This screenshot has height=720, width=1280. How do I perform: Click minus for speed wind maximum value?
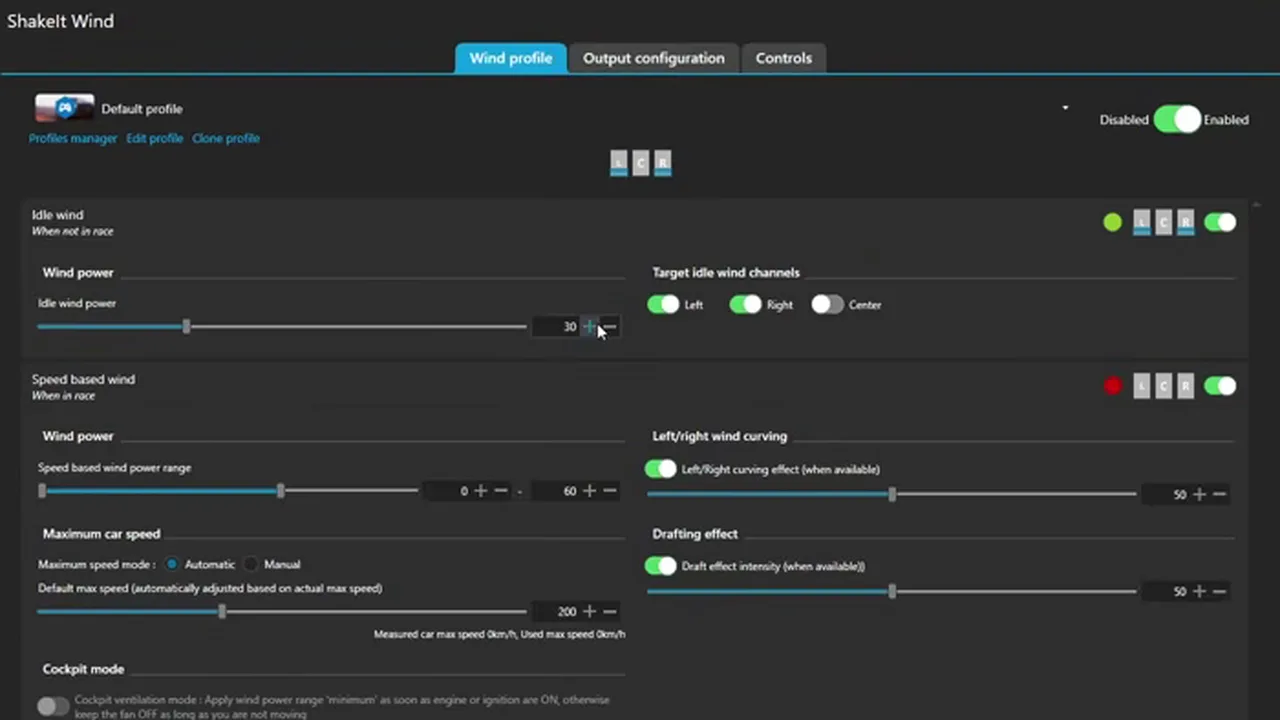(610, 491)
